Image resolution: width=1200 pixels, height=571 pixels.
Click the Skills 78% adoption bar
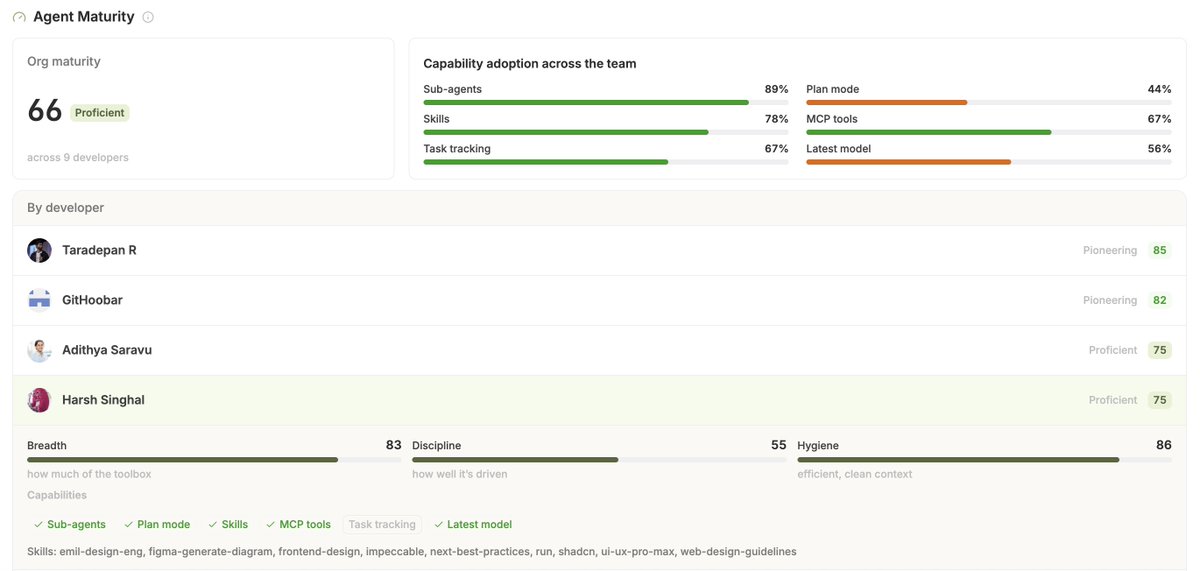606,132
